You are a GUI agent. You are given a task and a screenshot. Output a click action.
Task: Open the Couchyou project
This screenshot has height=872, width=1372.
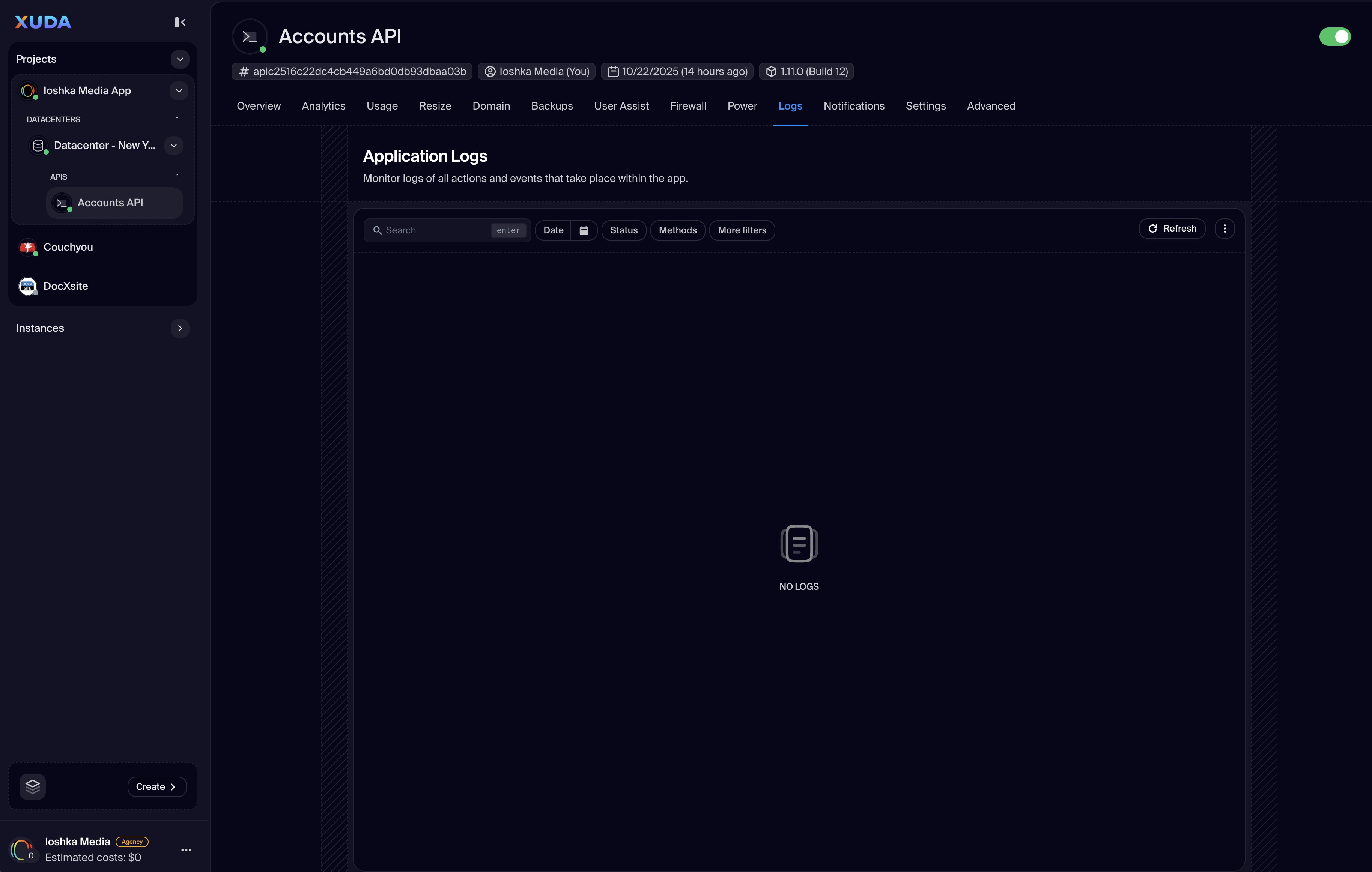point(68,247)
